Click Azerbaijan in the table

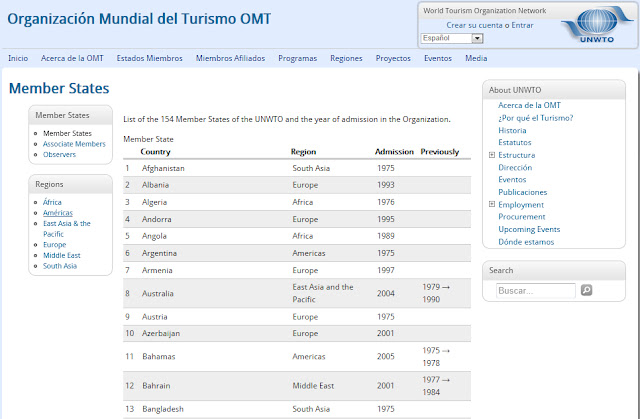[161, 333]
